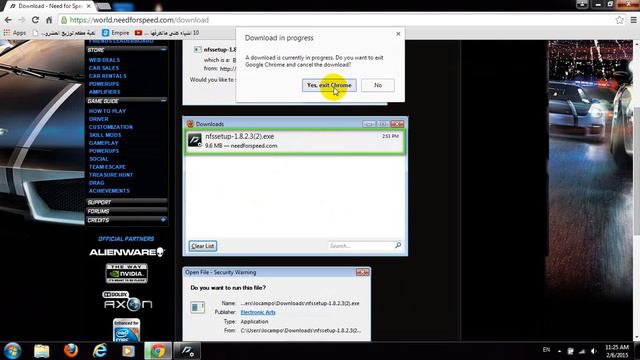The height and width of the screenshot is (360, 640).
Task: Open SOCIAL guide link
Action: click(99, 159)
